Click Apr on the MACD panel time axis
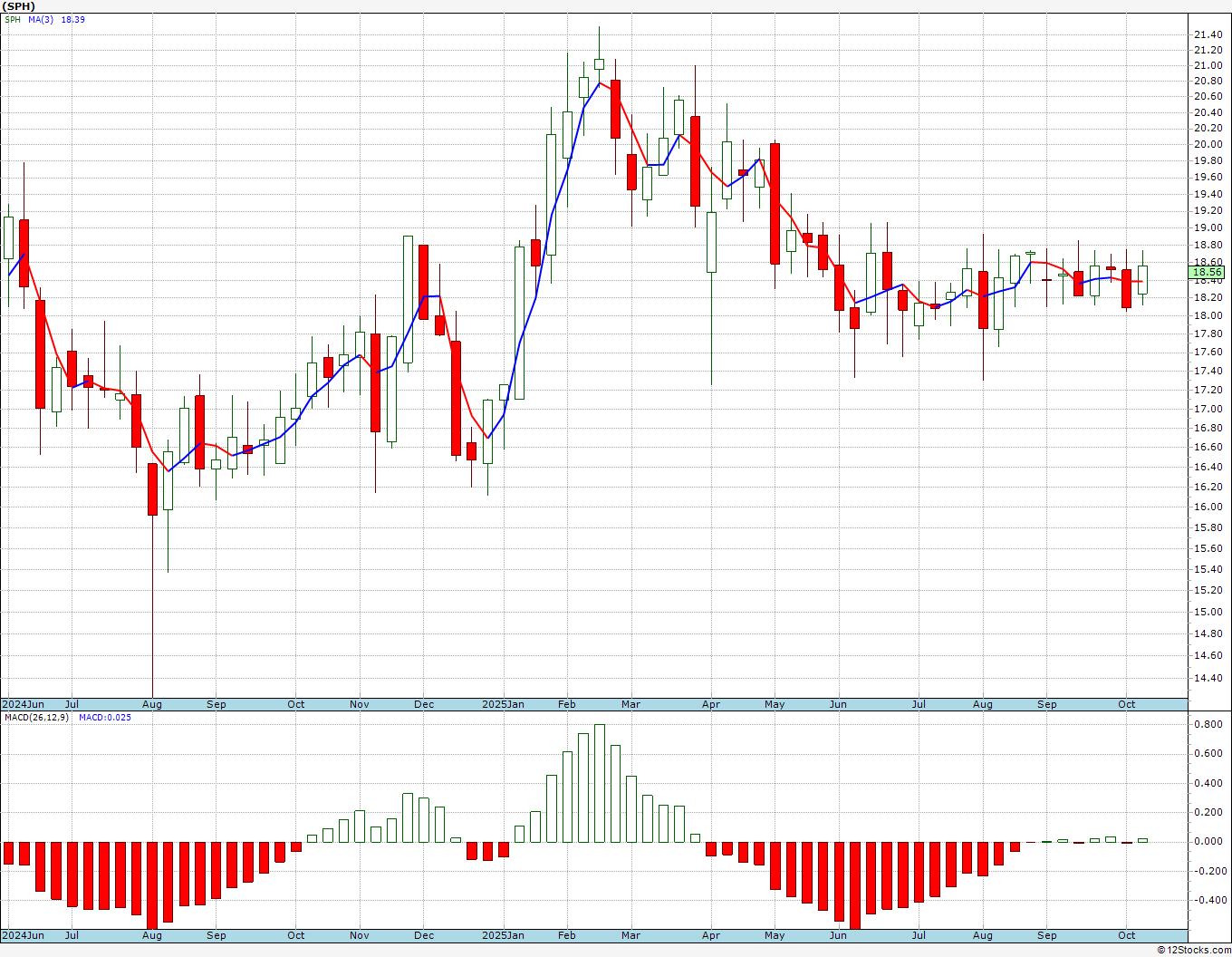This screenshot has width=1232, height=957. pyautogui.click(x=711, y=935)
